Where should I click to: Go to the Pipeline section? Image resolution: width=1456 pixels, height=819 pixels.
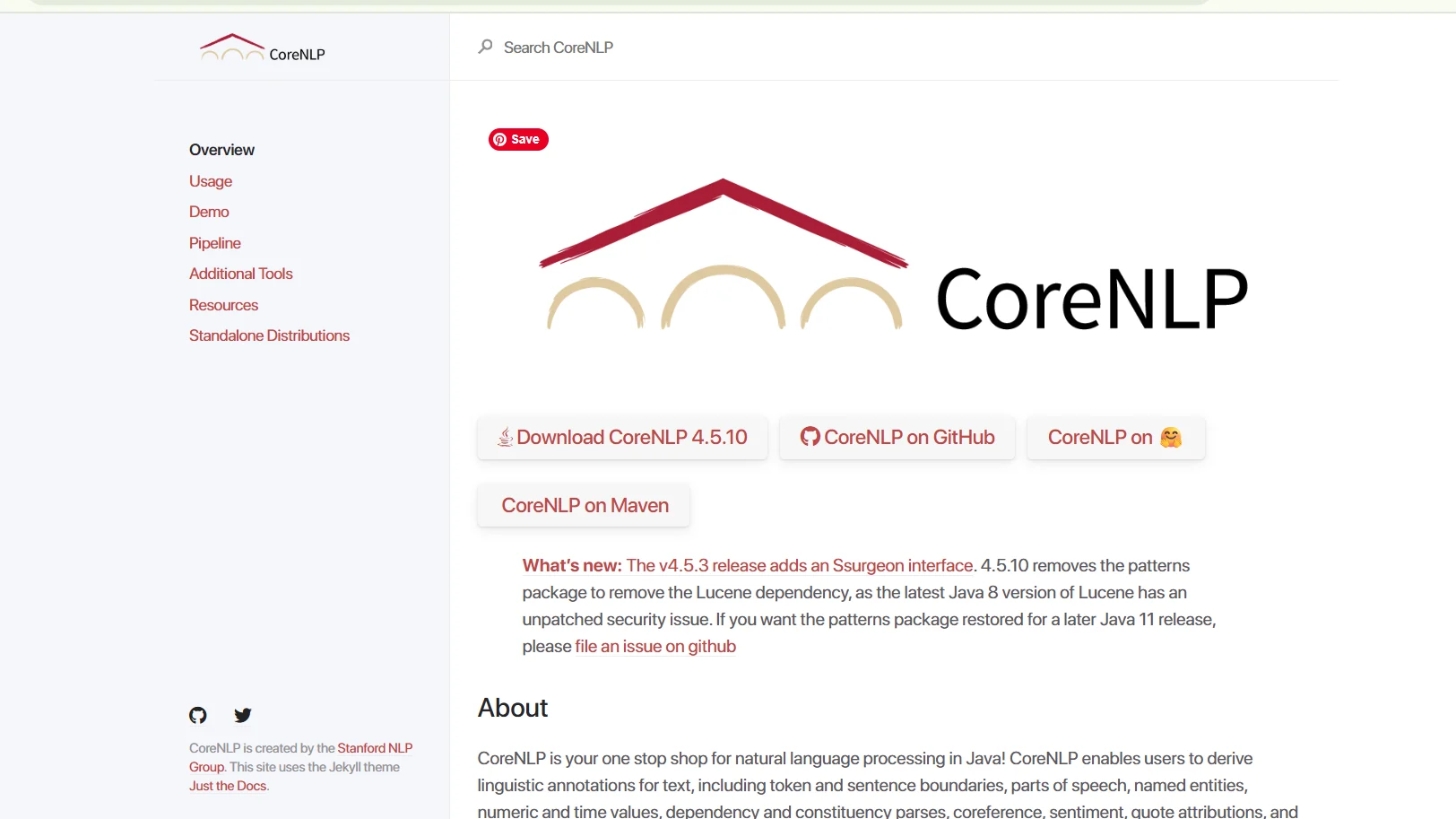(x=215, y=243)
